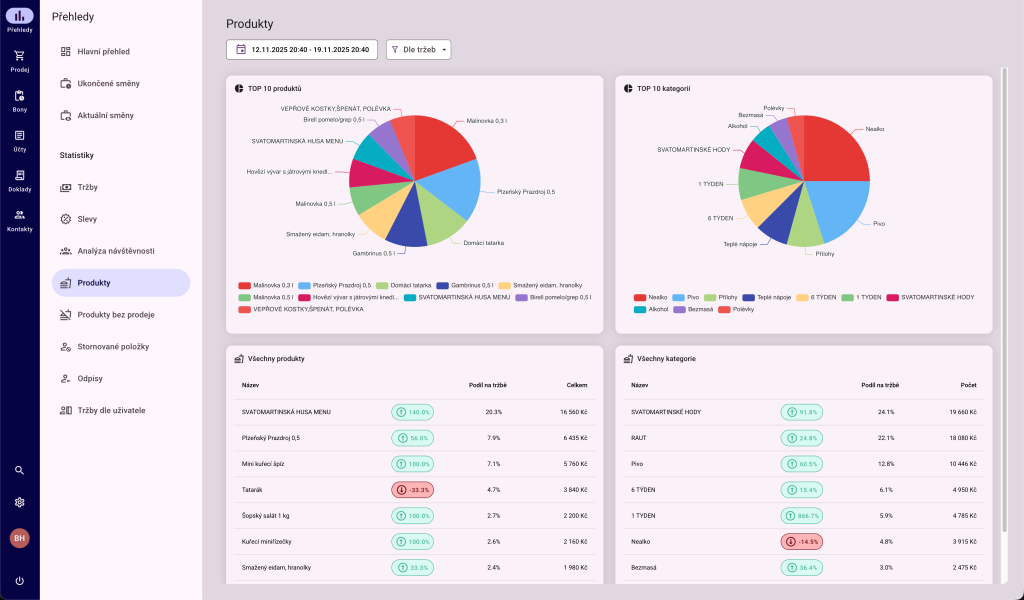
Task: Go to Účty section icon
Action: (x=19, y=136)
